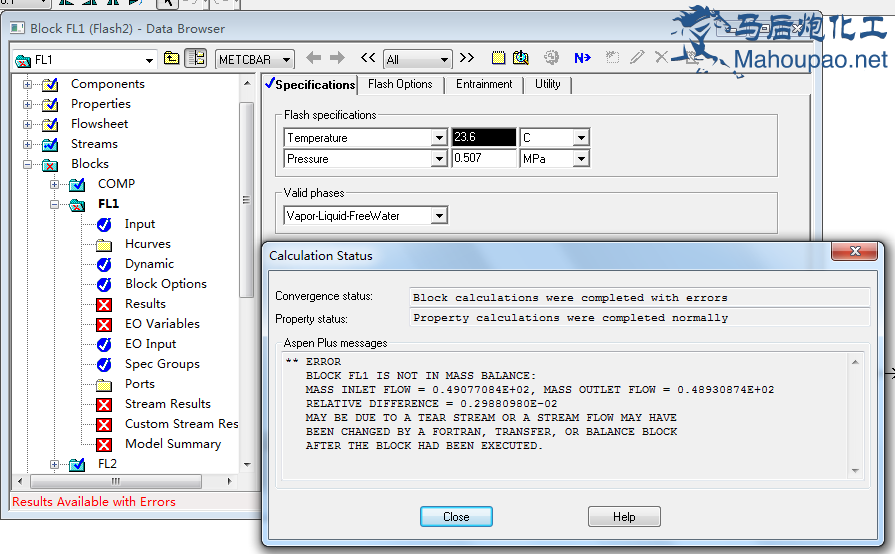Select the Block Options tree item
Image resolution: width=895 pixels, height=554 pixels.
pyautogui.click(x=165, y=284)
